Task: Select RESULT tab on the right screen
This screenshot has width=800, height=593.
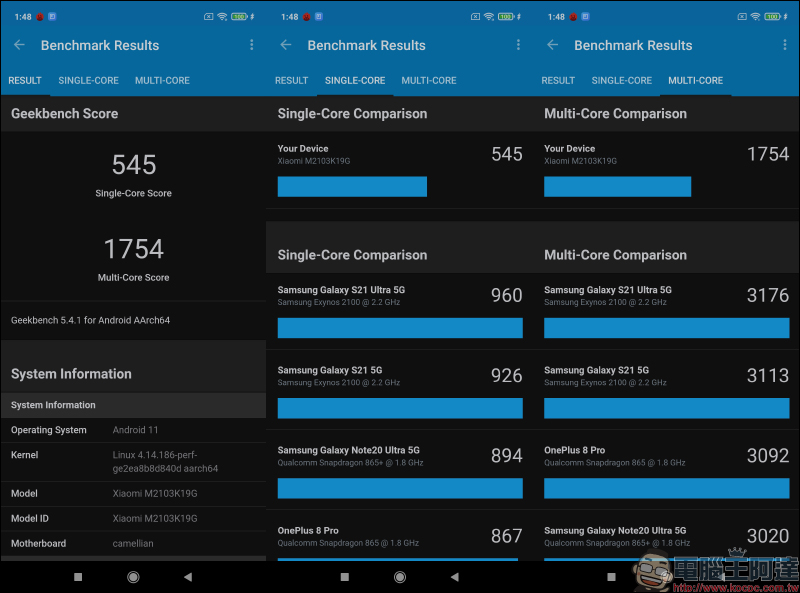Action: coord(558,81)
